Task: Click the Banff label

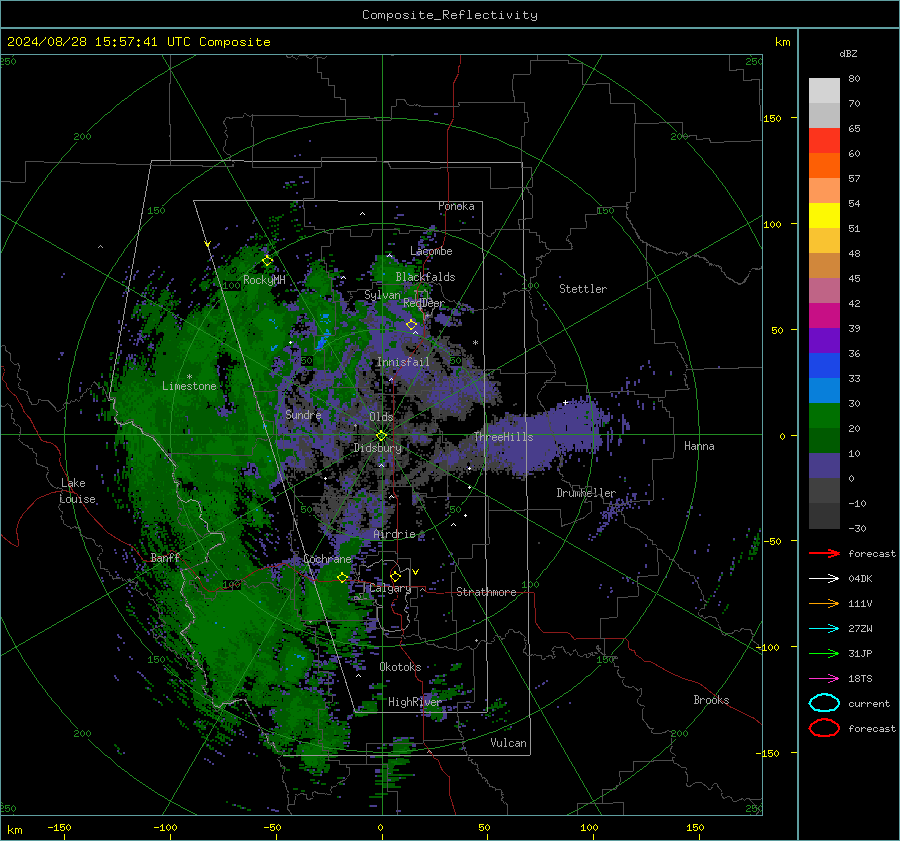Action: [165, 557]
